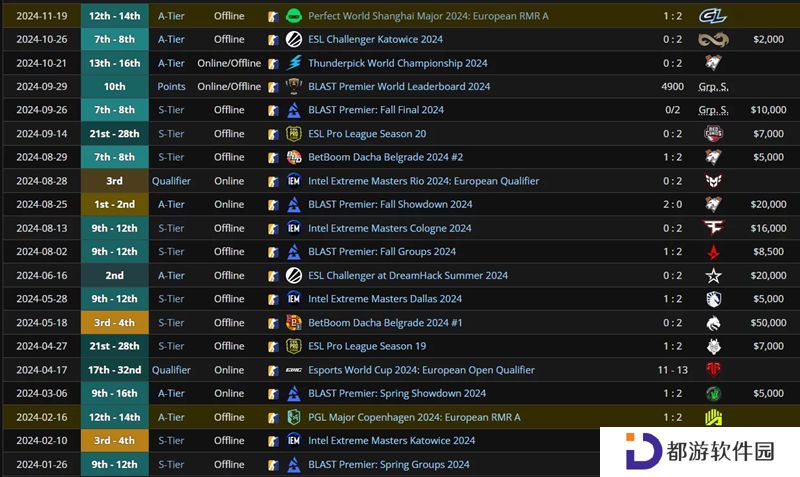Click Team Liquid logo in IEM Dallas 2024 row
Image resolution: width=800 pixels, height=477 pixels.
713,299
